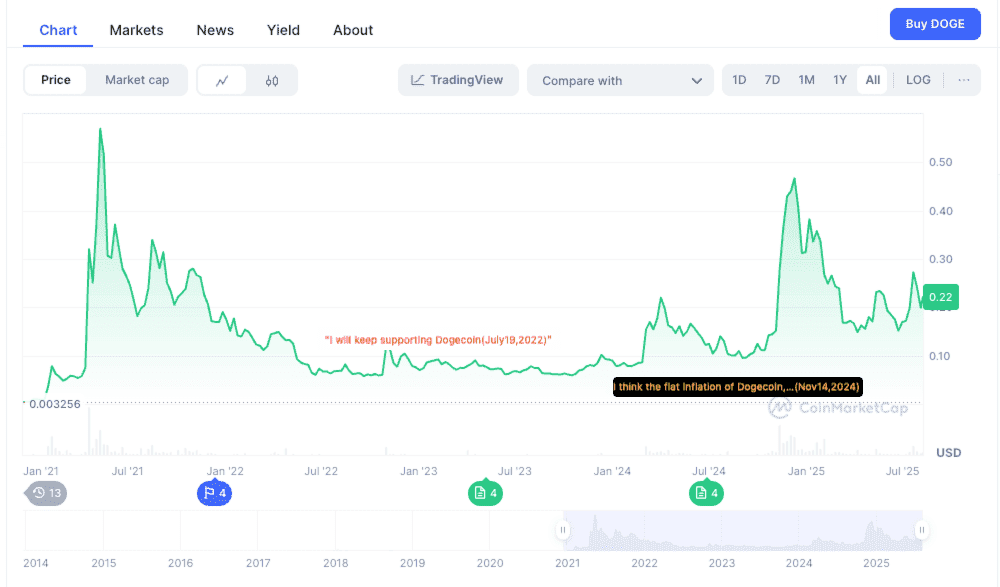Switch to the candlestick chart icon
Screen dimensions: 1000x587
[272, 80]
